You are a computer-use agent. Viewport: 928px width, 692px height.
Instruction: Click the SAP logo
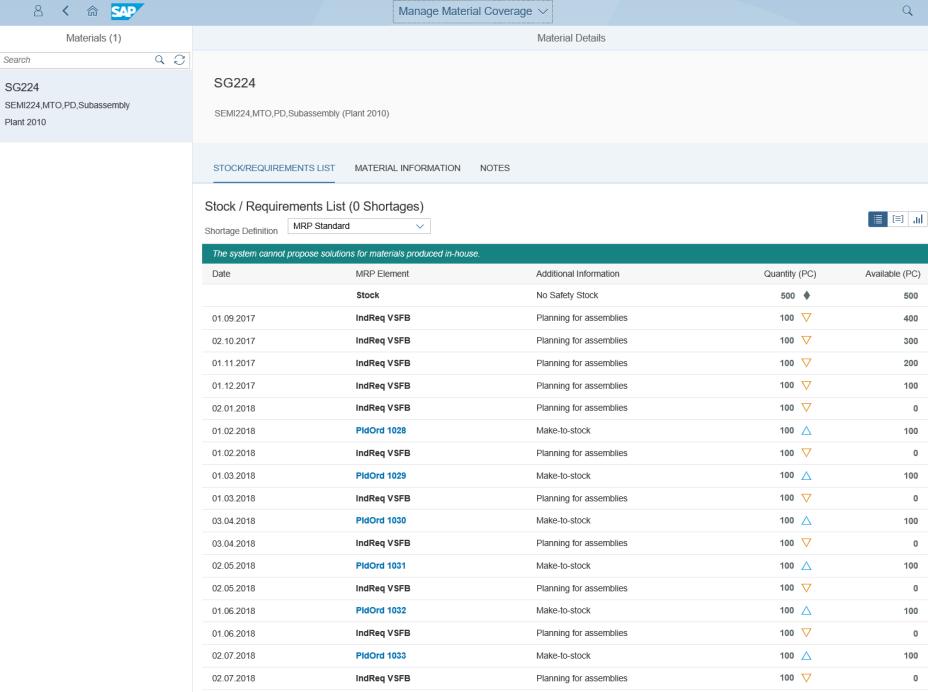click(127, 11)
